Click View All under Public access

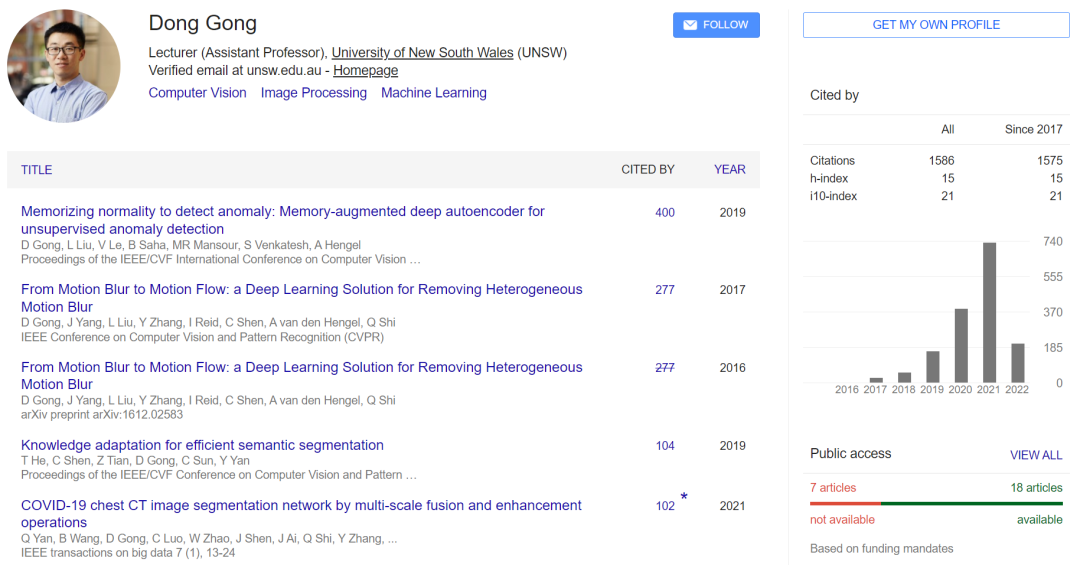pyautogui.click(x=1035, y=455)
